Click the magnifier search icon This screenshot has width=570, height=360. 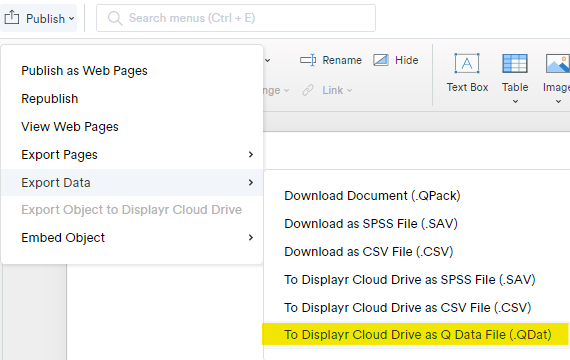click(115, 18)
